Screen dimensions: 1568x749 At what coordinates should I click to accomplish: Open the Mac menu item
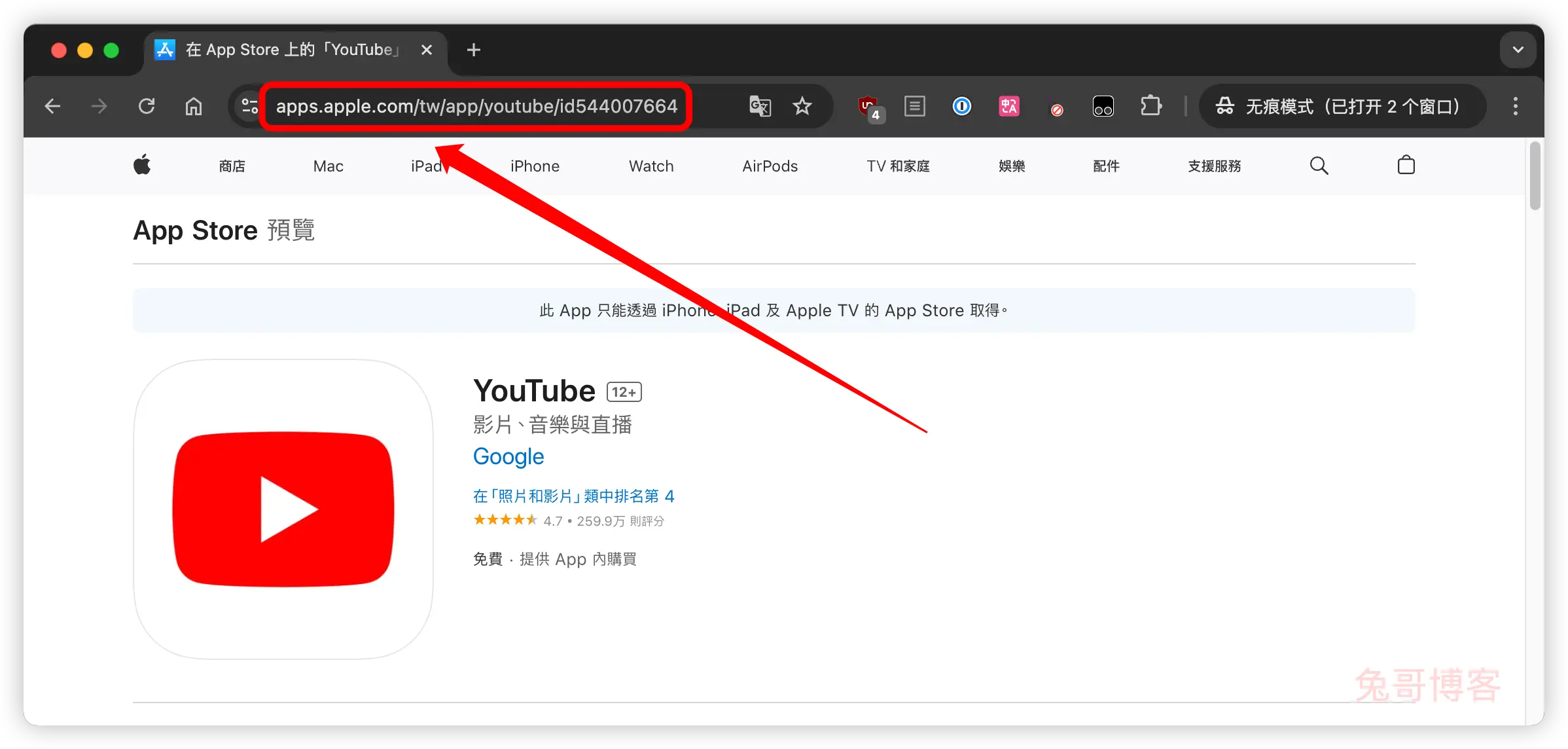(329, 166)
